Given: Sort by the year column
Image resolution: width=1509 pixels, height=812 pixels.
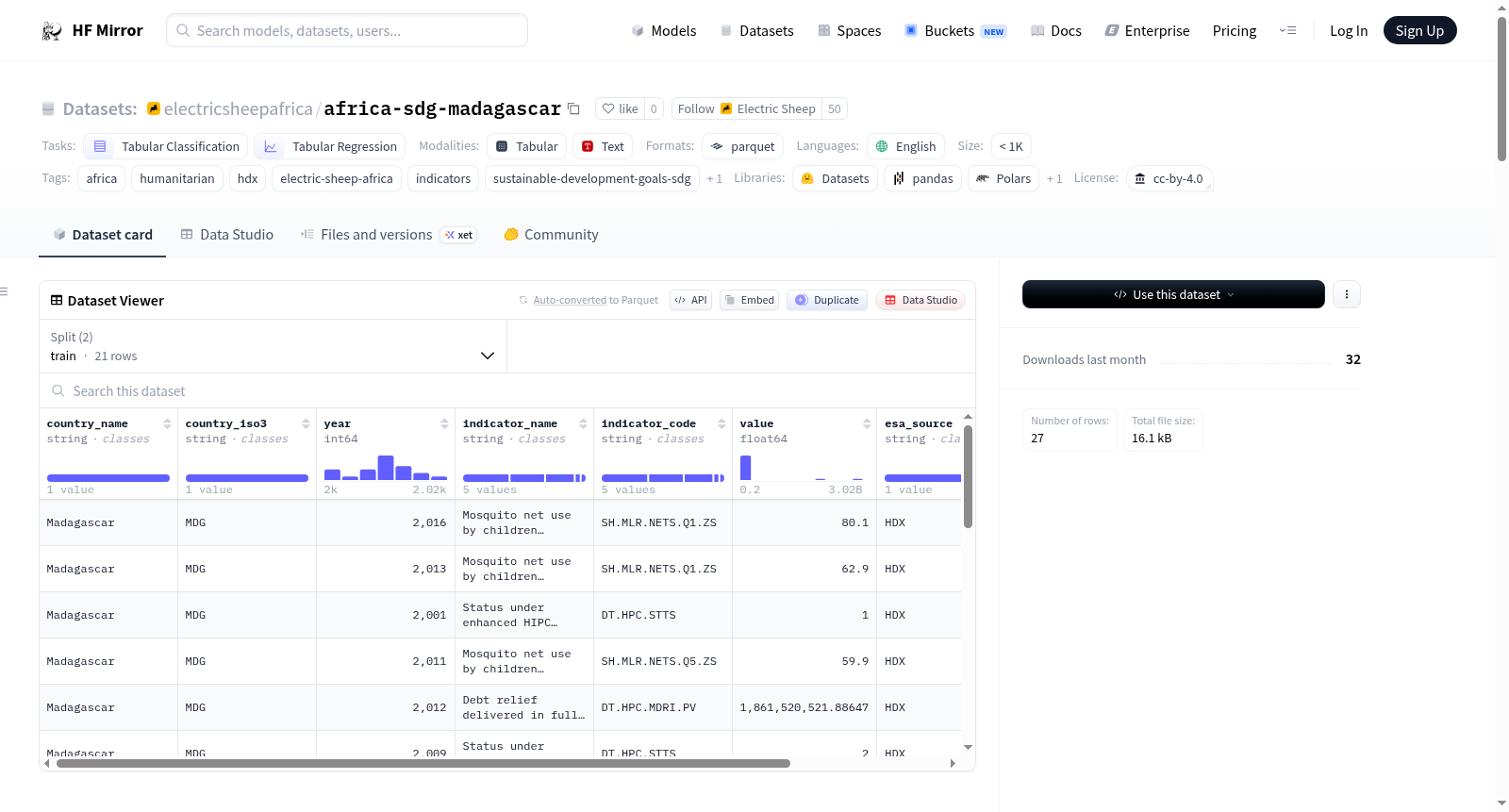Looking at the screenshot, I should (444, 424).
